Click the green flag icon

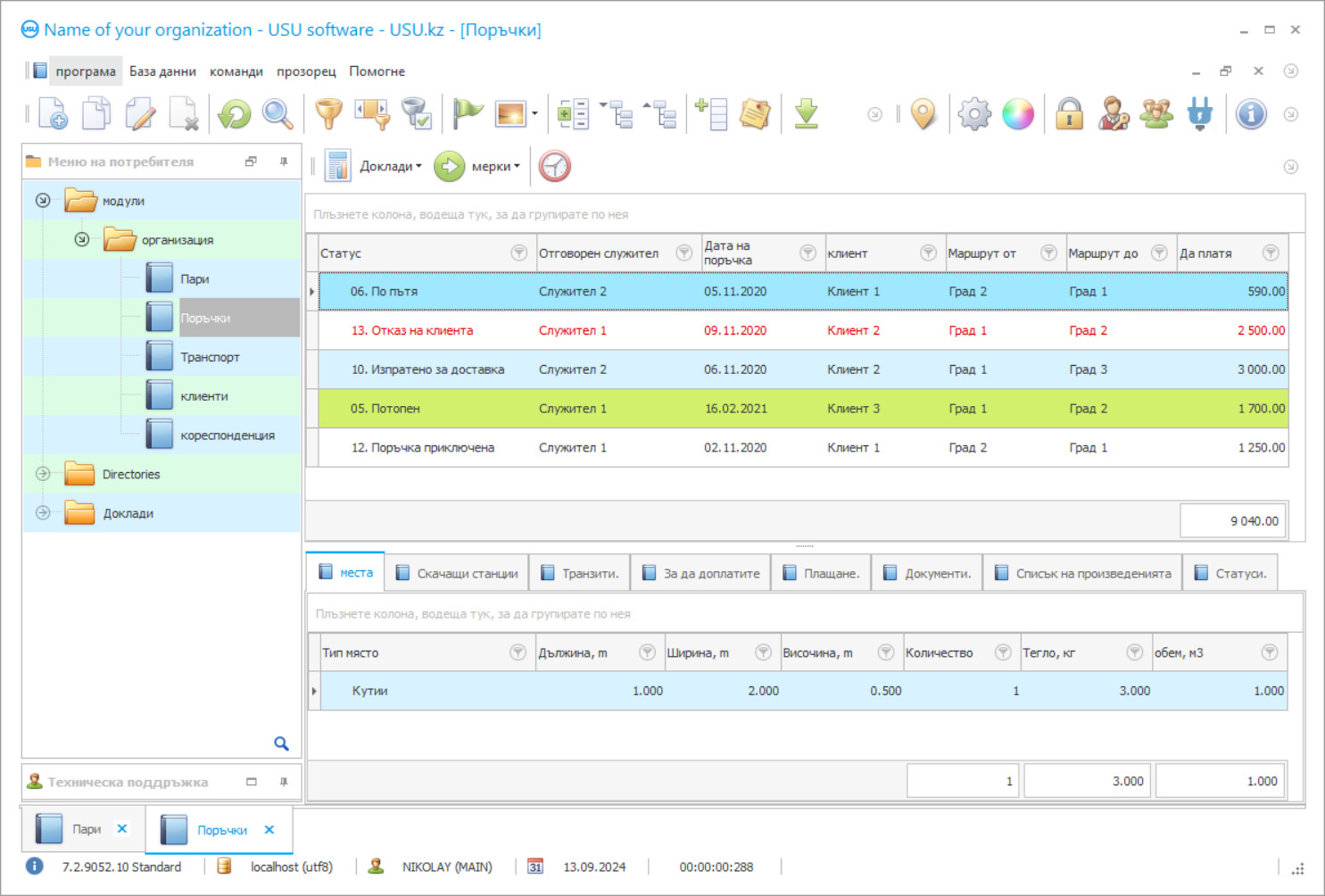tap(468, 114)
